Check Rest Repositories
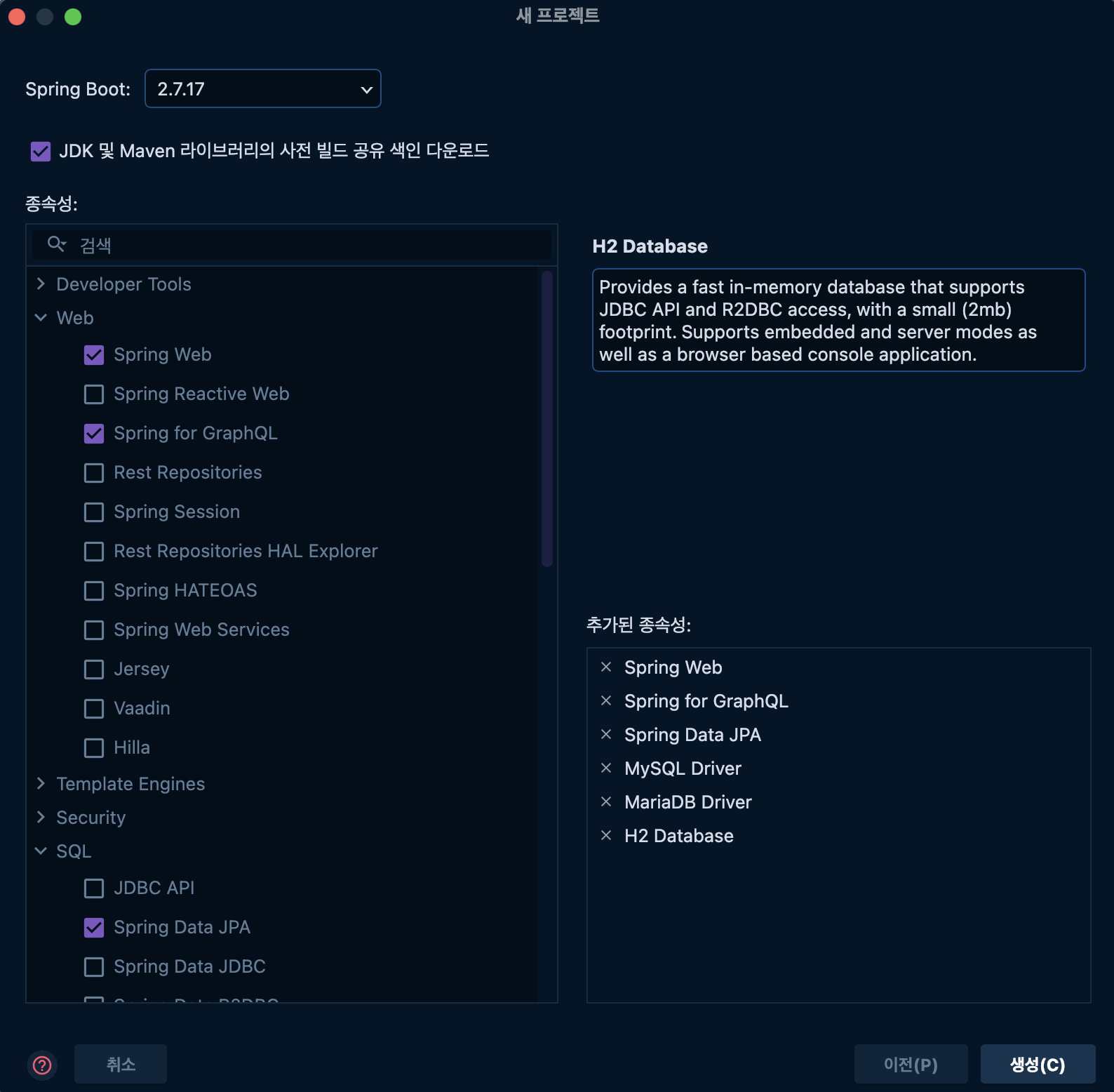1114x1092 pixels. 94,473
